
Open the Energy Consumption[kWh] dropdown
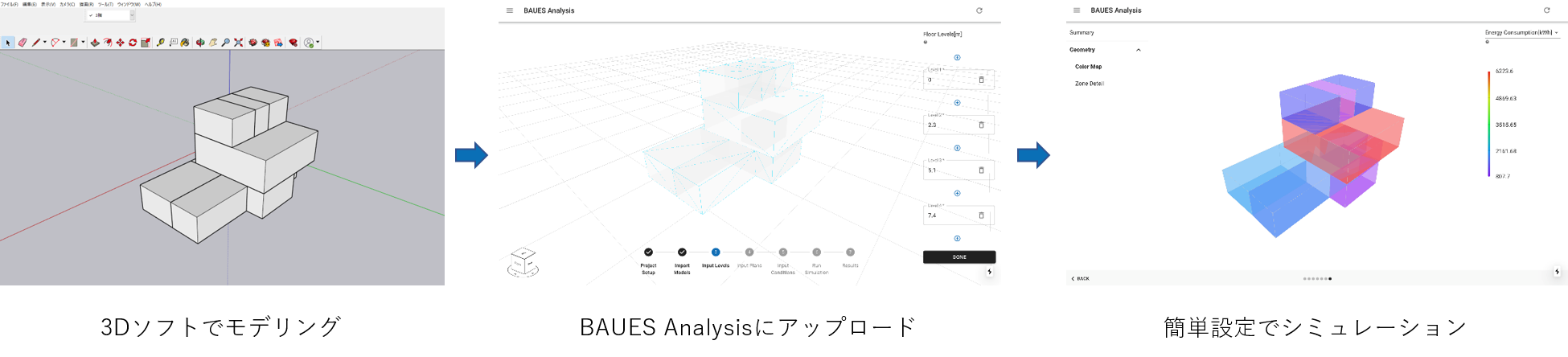(1521, 33)
